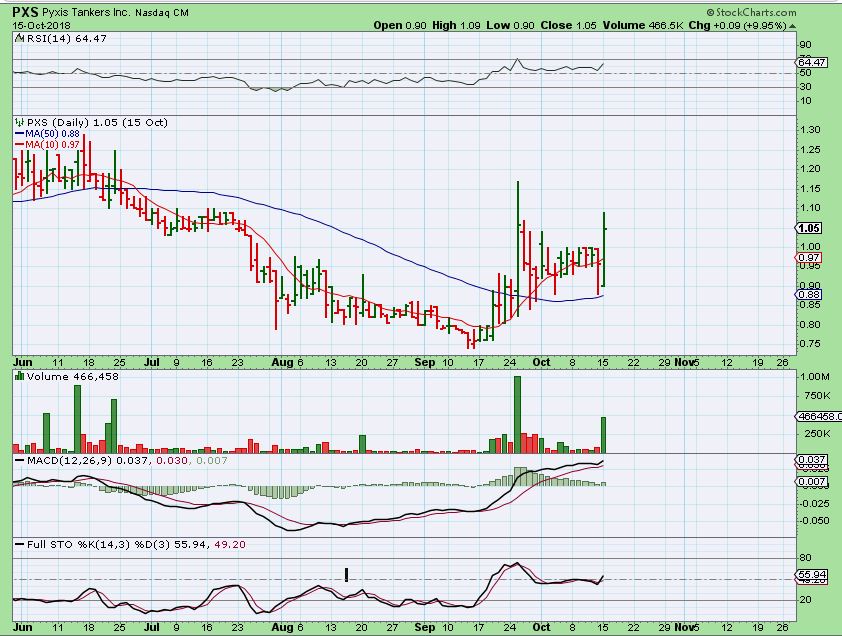Click the 750K level on volume axis

[817, 396]
